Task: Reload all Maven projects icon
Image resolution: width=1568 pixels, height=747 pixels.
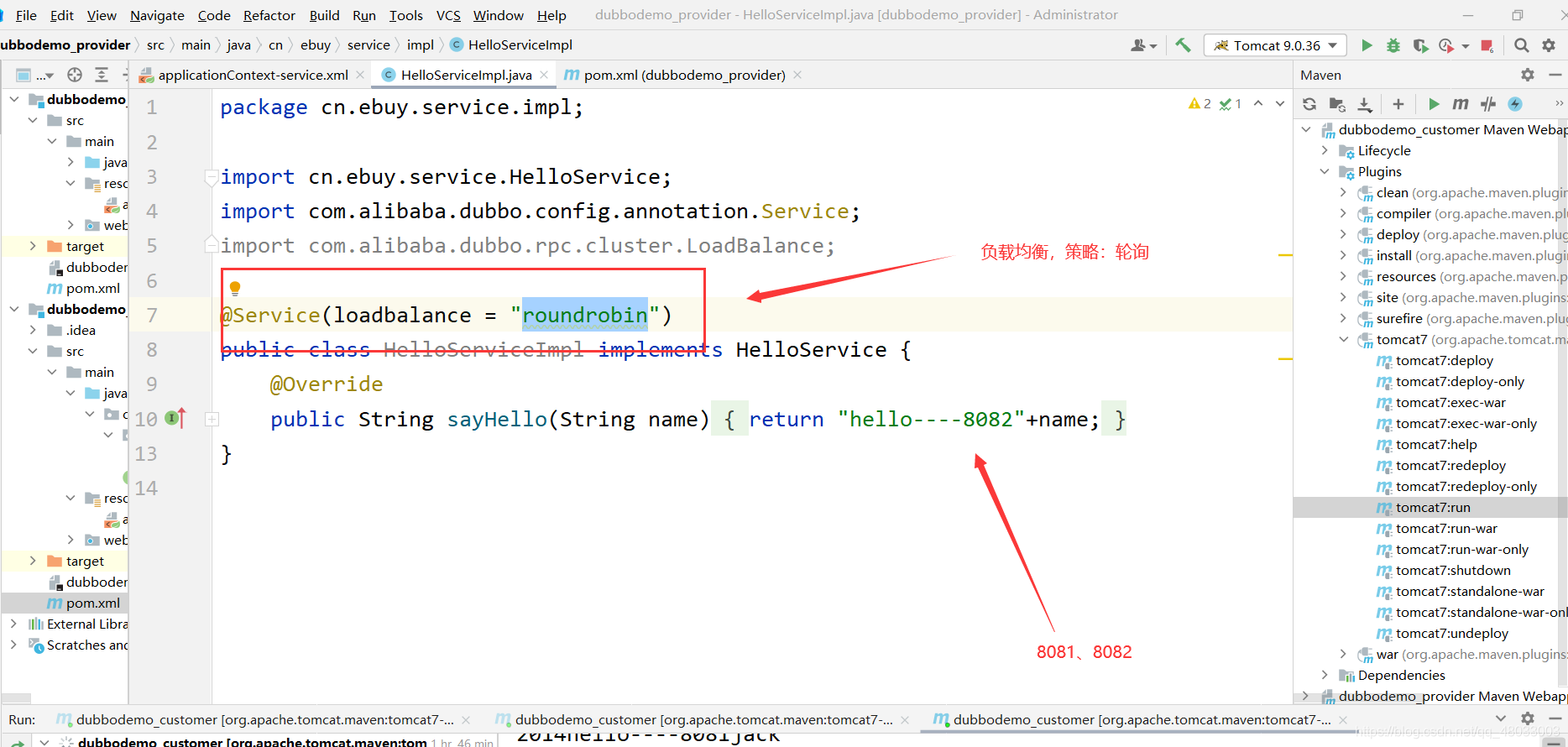Action: [x=1309, y=104]
